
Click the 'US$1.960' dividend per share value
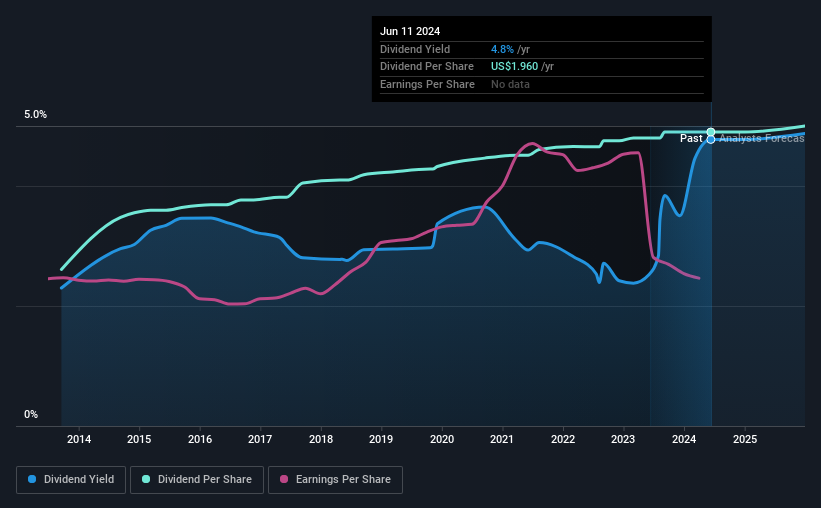point(514,67)
